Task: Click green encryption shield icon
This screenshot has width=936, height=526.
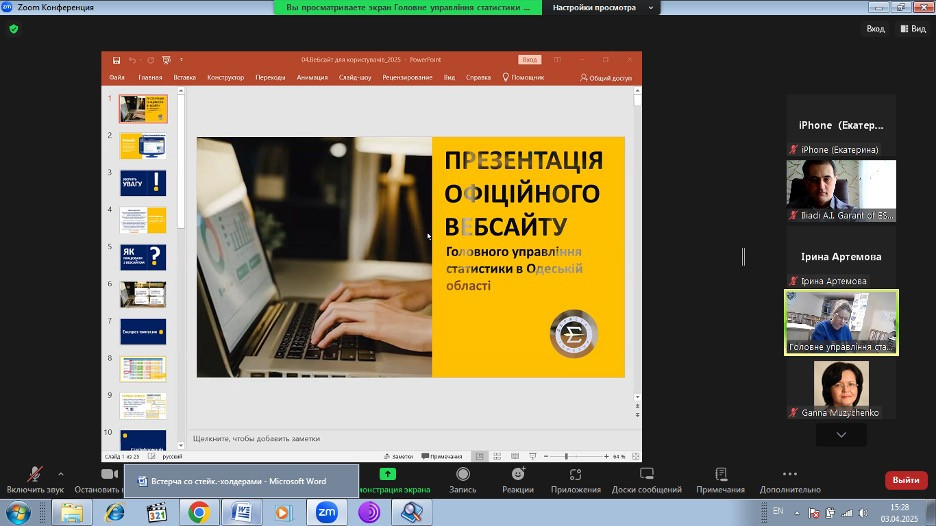Action: click(x=14, y=29)
